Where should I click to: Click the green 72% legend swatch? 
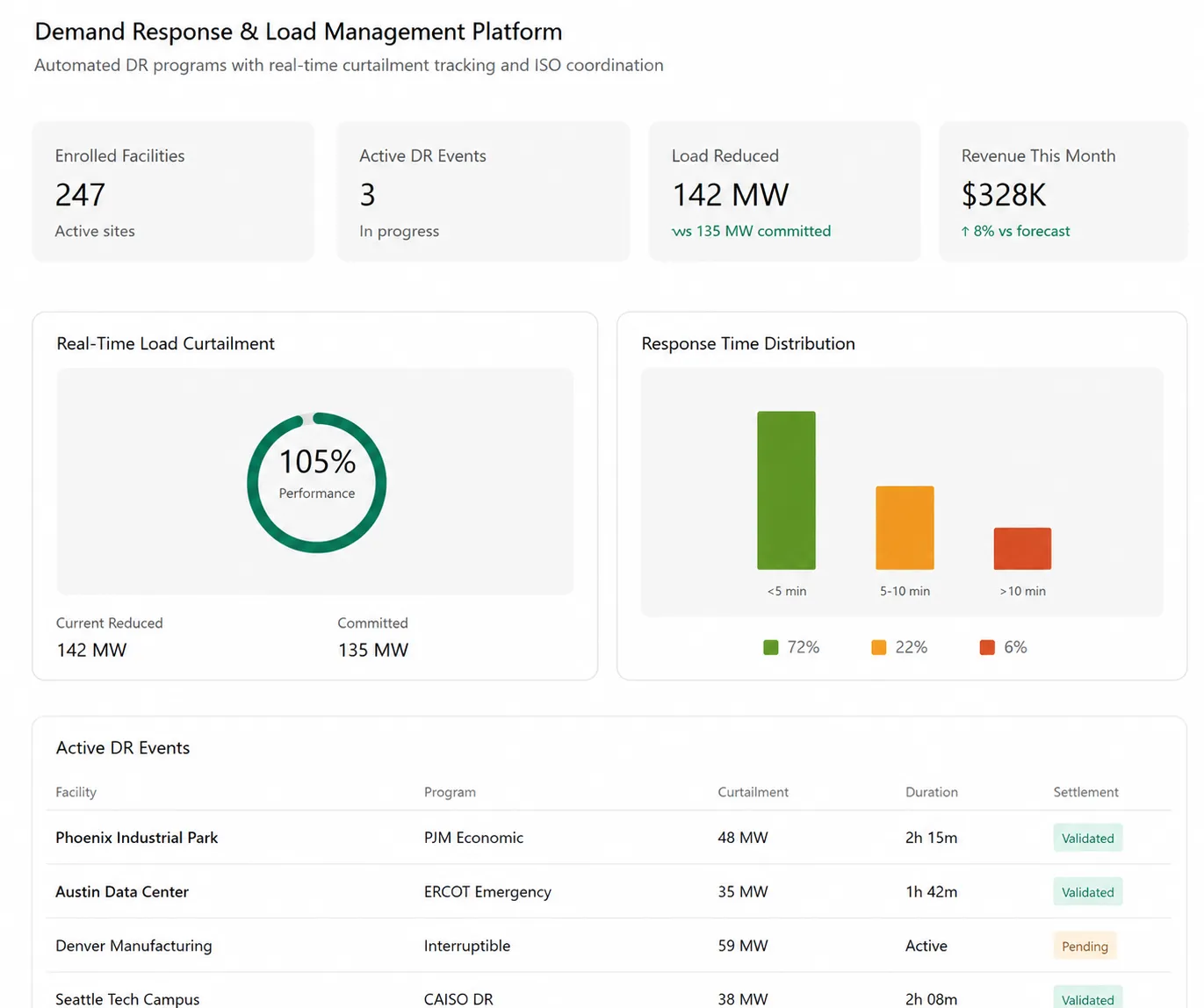click(x=771, y=647)
